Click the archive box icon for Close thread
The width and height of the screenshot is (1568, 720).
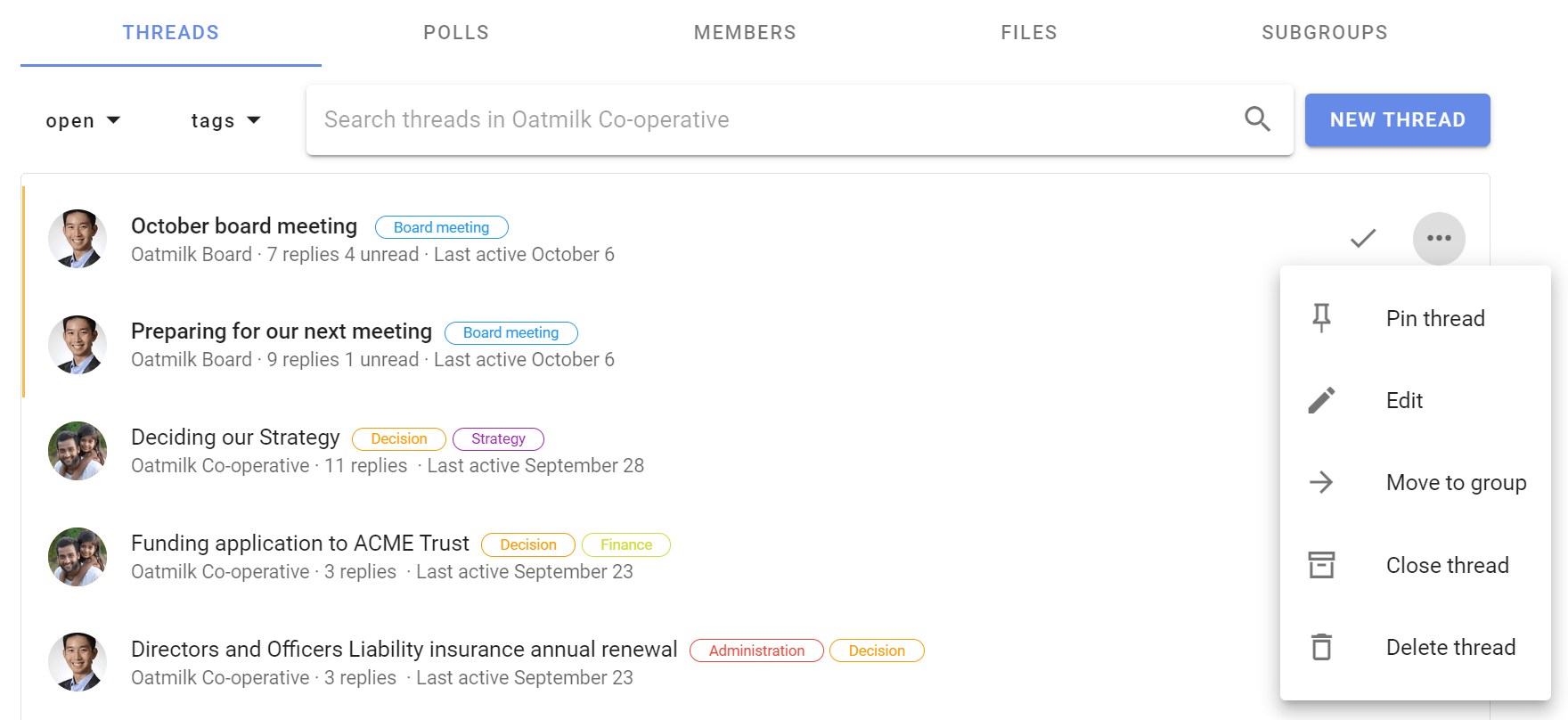[1322, 565]
